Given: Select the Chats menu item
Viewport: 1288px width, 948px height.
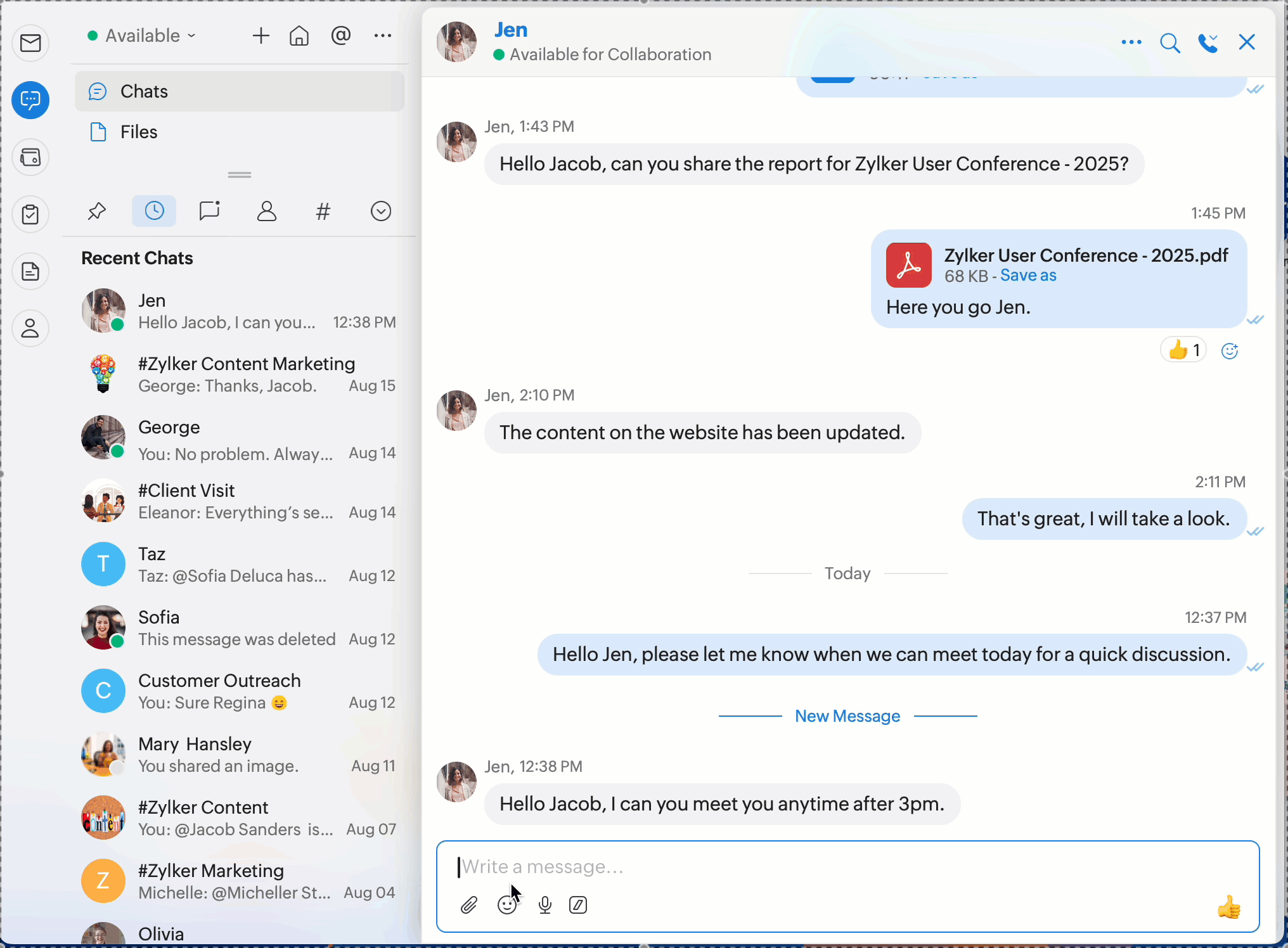Looking at the screenshot, I should (144, 91).
